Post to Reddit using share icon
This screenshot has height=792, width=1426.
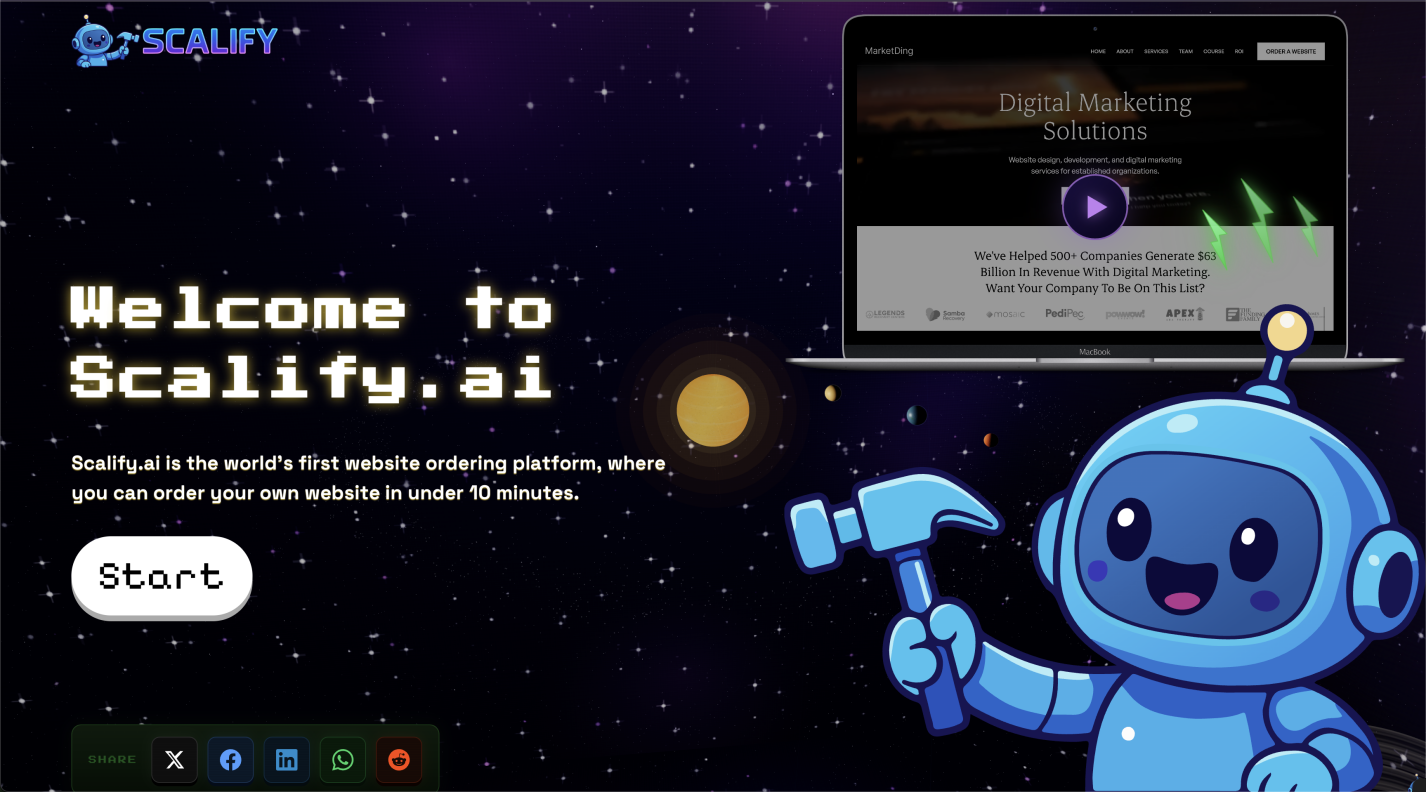(399, 760)
